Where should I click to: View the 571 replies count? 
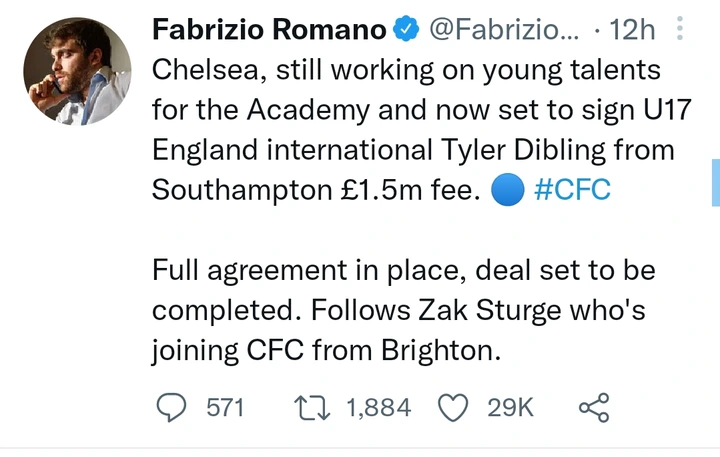[225, 408]
